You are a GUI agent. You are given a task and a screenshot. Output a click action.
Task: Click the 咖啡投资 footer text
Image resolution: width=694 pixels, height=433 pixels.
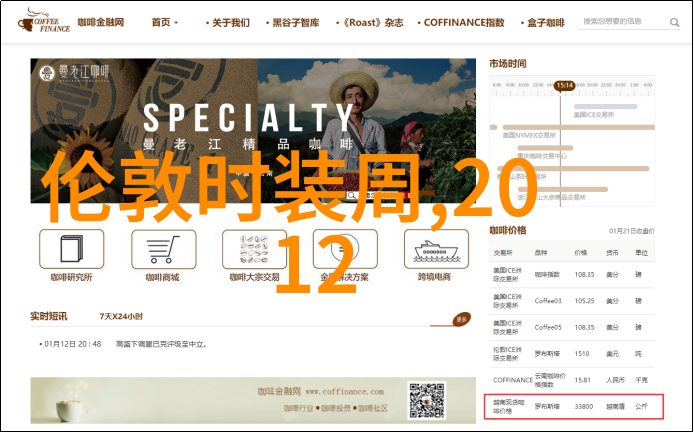point(335,408)
